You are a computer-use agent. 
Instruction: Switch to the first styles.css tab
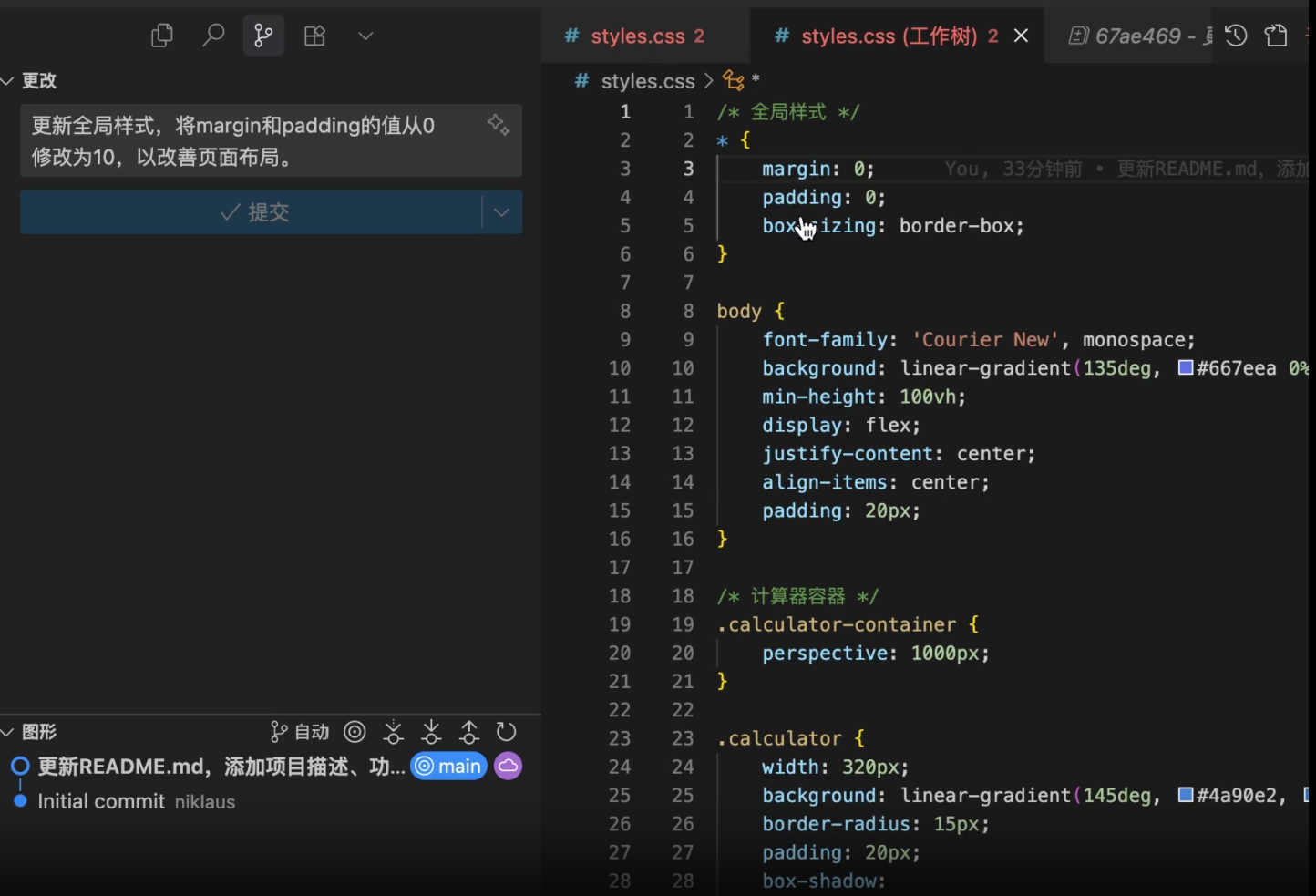point(645,36)
